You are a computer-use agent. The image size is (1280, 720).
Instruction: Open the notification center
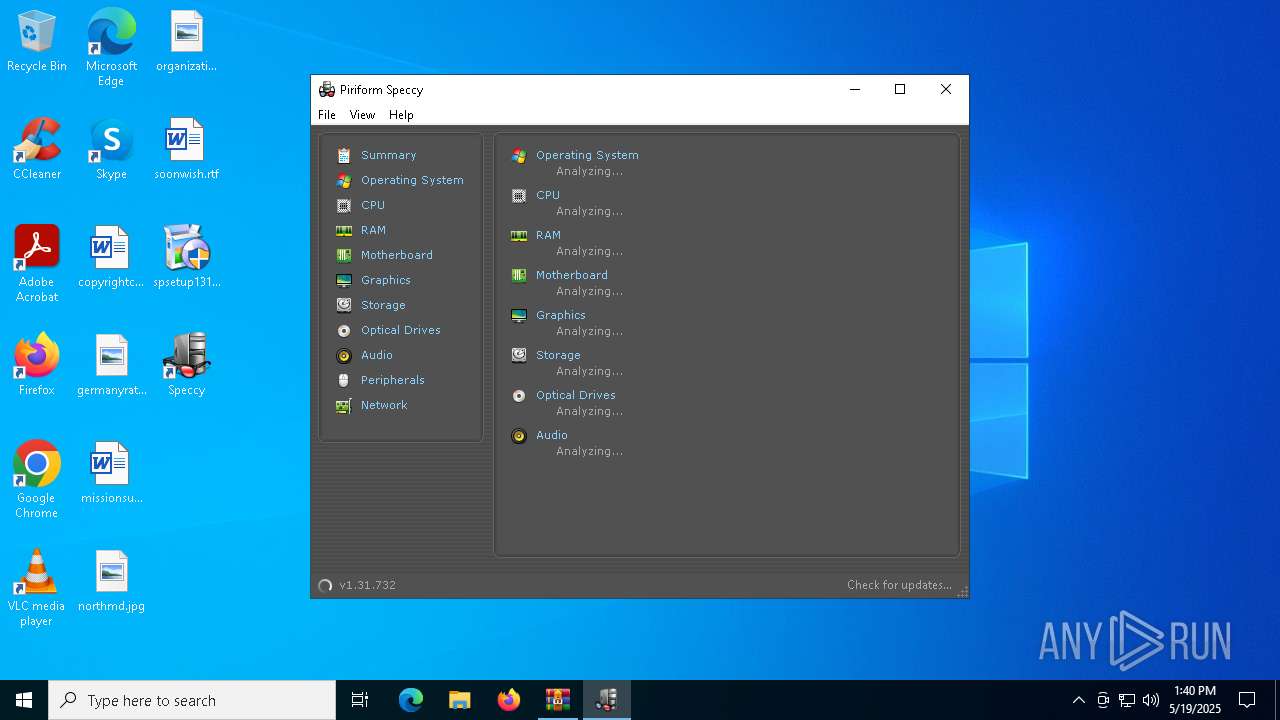coord(1247,700)
